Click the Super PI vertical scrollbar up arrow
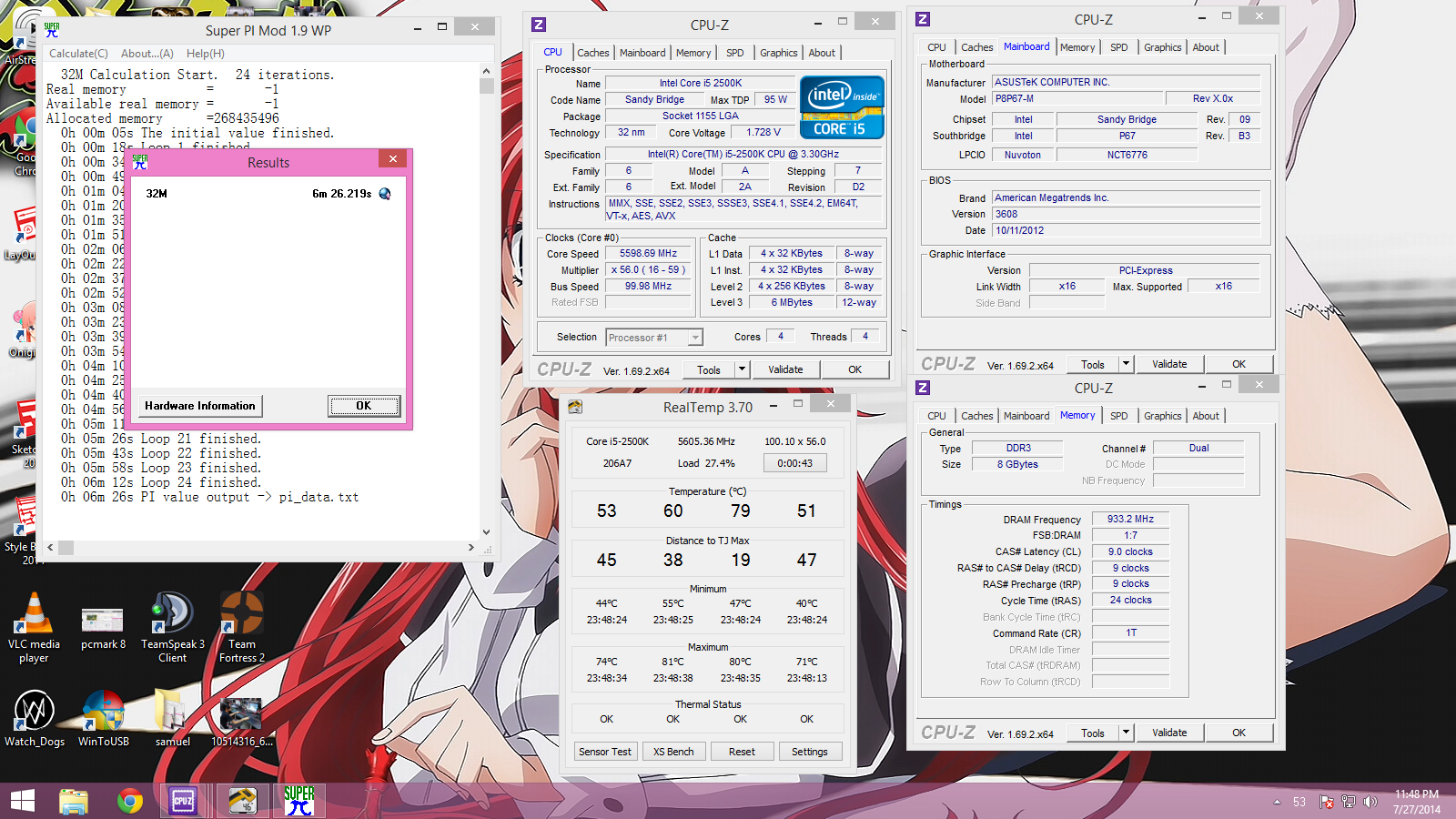Screen dimensions: 1456x819 (486, 71)
